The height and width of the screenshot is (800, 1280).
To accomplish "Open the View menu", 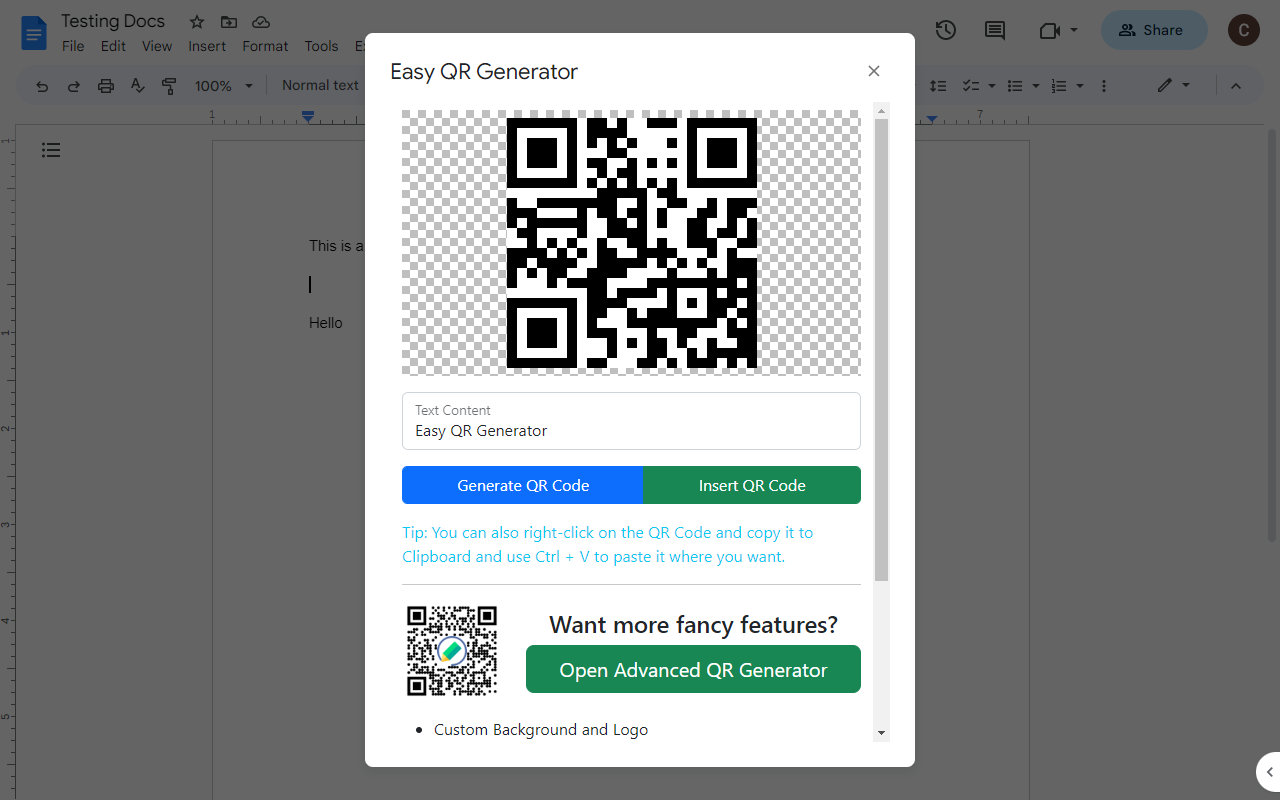I will [x=157, y=46].
